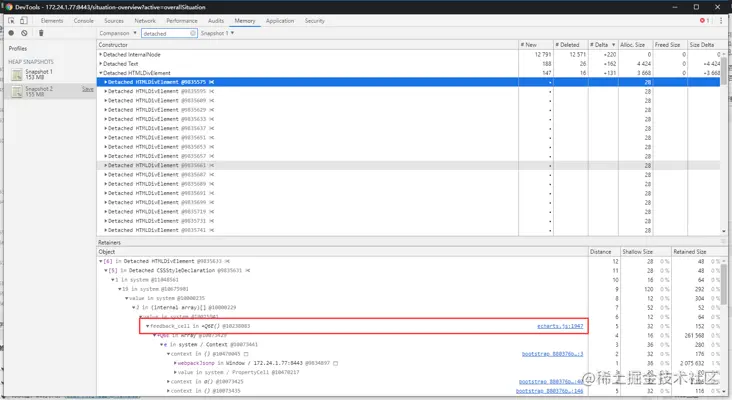This screenshot has width=732, height=400.
Task: Click the Save link for Snapshot 2
Action: click(x=88, y=89)
